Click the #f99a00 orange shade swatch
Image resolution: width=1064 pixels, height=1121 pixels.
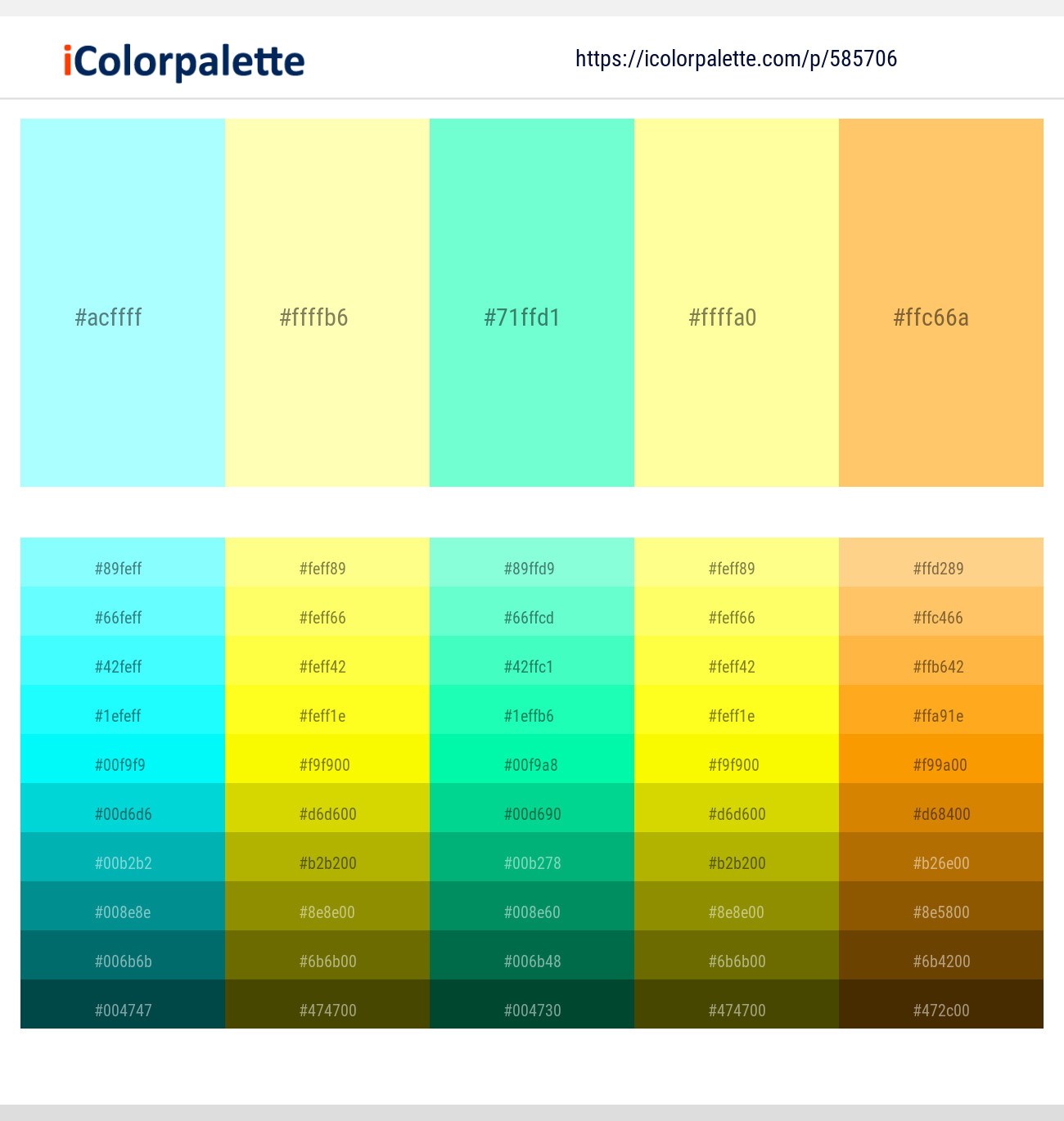[x=940, y=764]
